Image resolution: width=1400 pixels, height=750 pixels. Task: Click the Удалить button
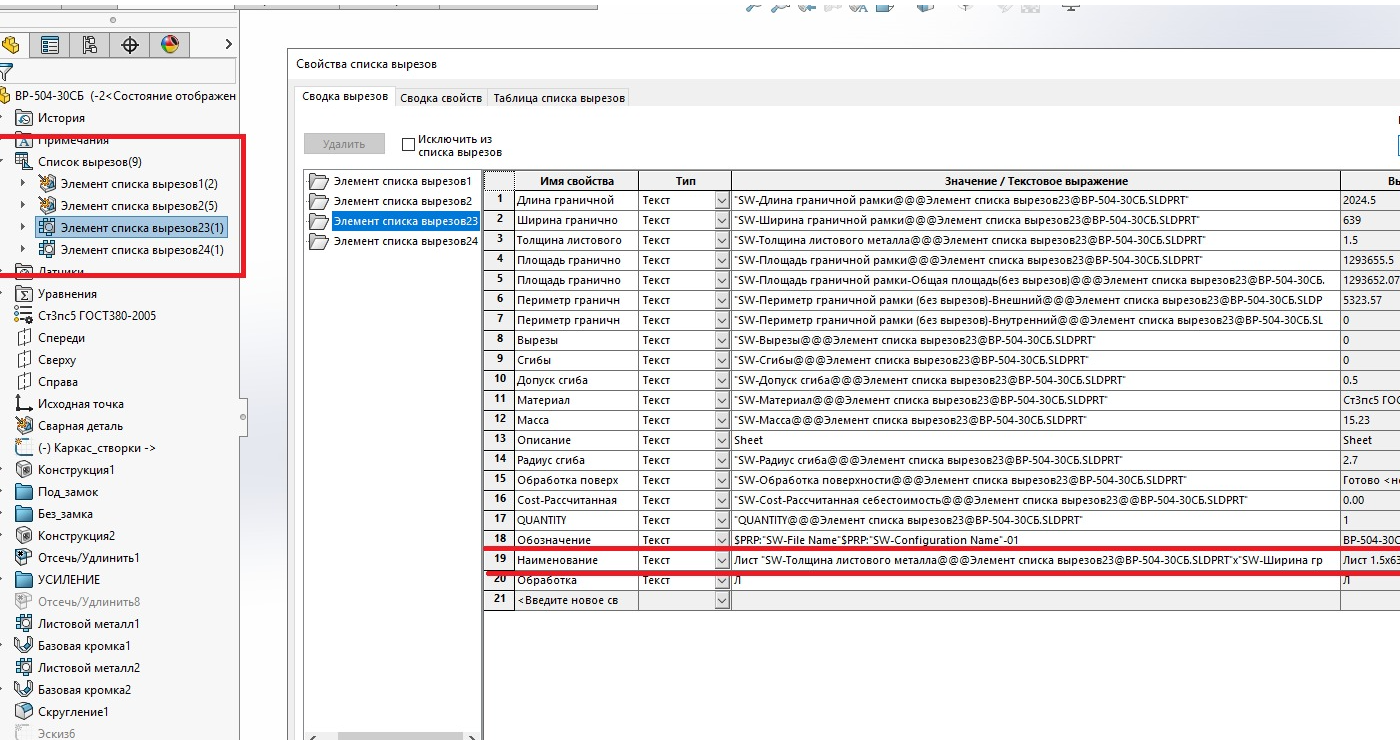345,144
